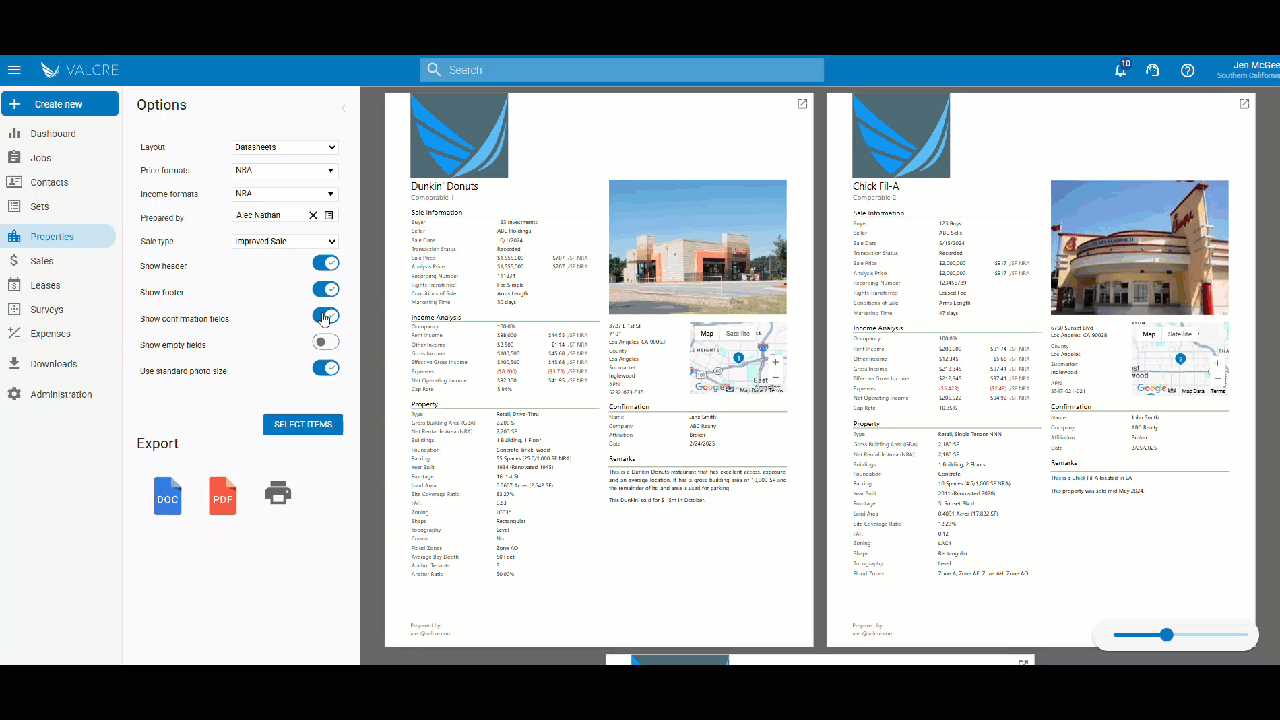This screenshot has height=720, width=1280.
Task: Open the Sales section
Action: (x=42, y=261)
